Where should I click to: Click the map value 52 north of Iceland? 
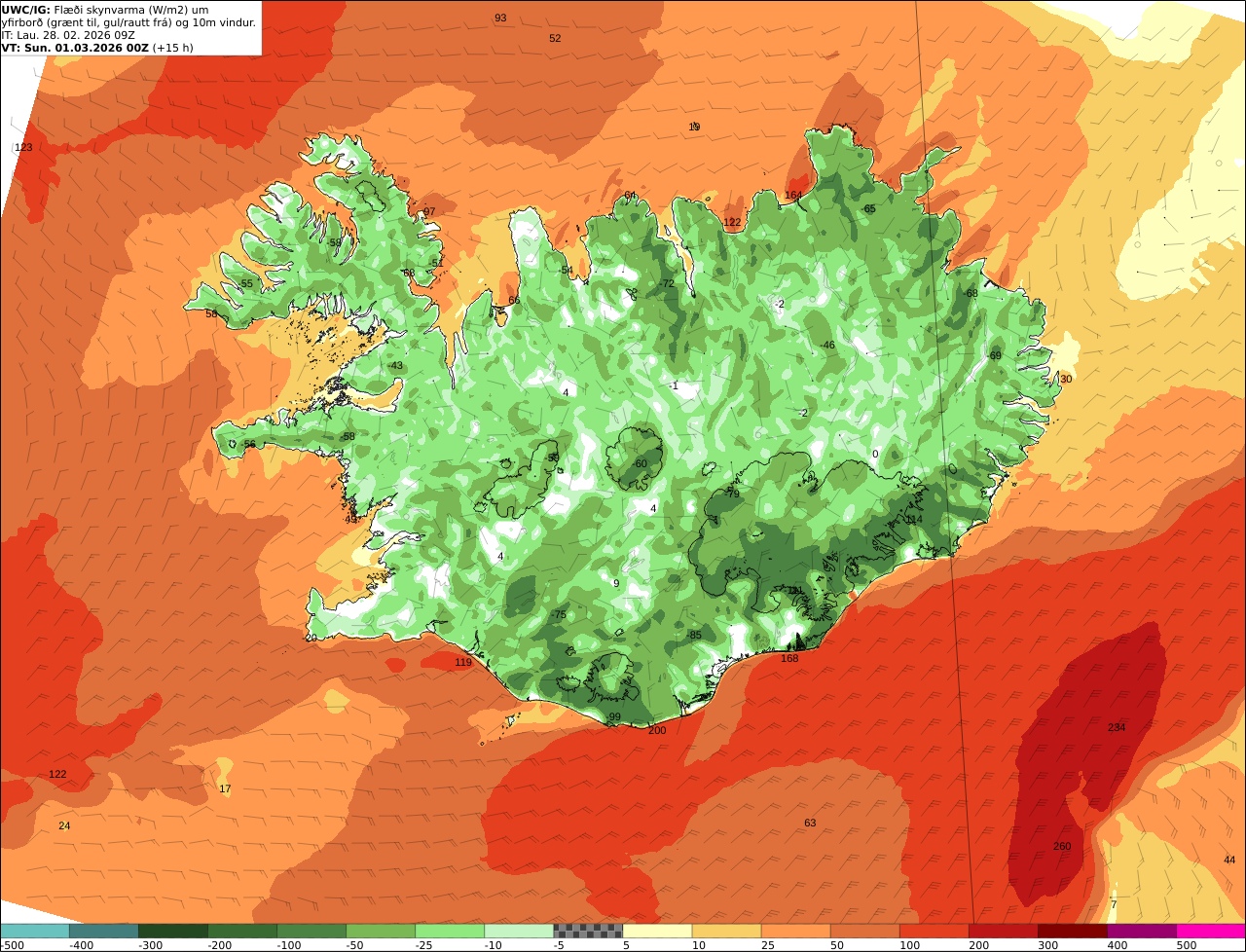point(555,38)
